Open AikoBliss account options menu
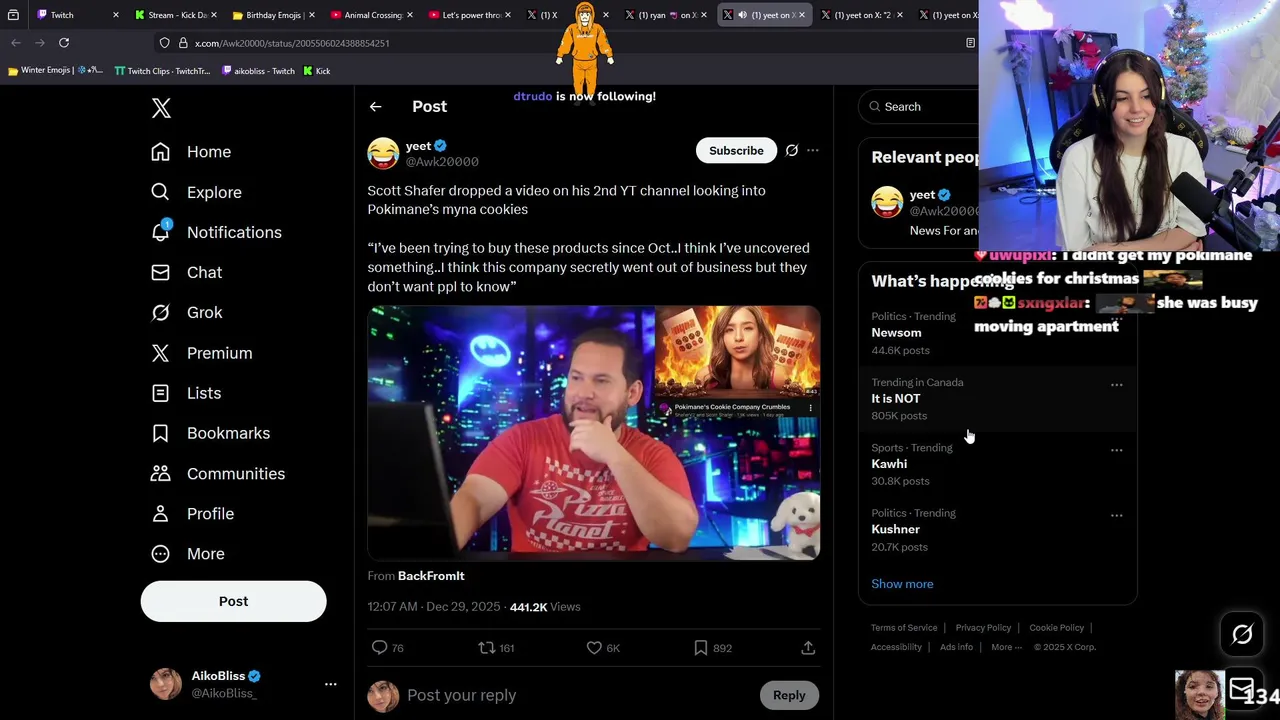The width and height of the screenshot is (1280, 720). pyautogui.click(x=330, y=684)
